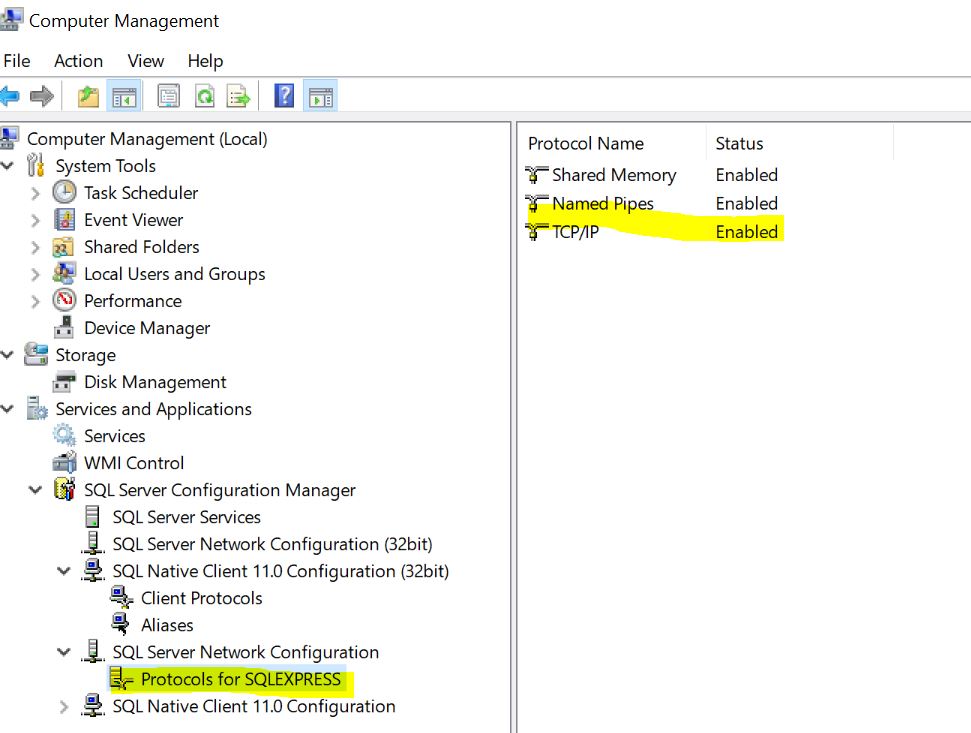Open the Action menu
This screenshot has width=971, height=733.
point(78,61)
